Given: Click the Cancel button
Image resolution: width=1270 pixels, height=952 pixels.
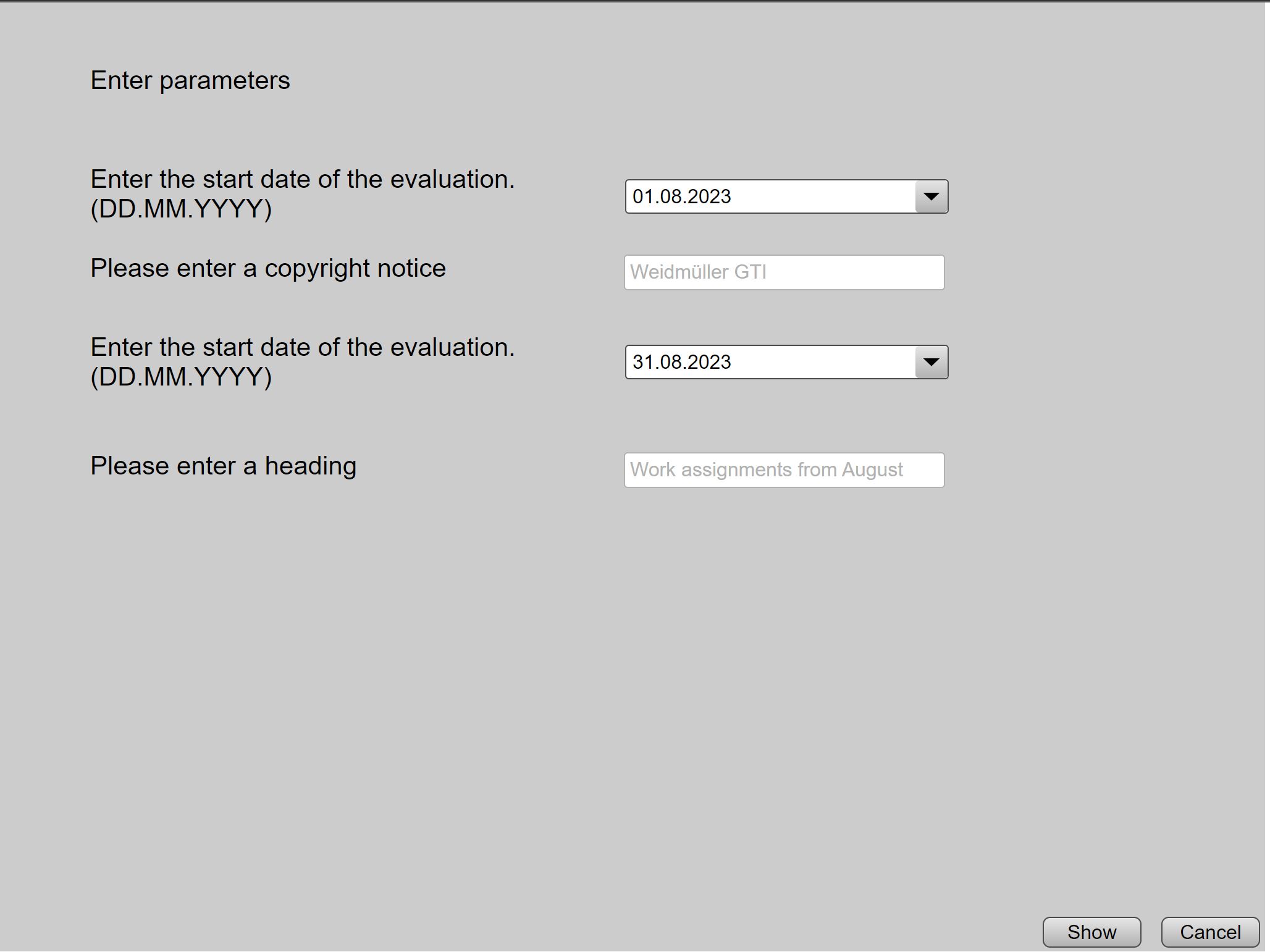Looking at the screenshot, I should pos(1210,932).
